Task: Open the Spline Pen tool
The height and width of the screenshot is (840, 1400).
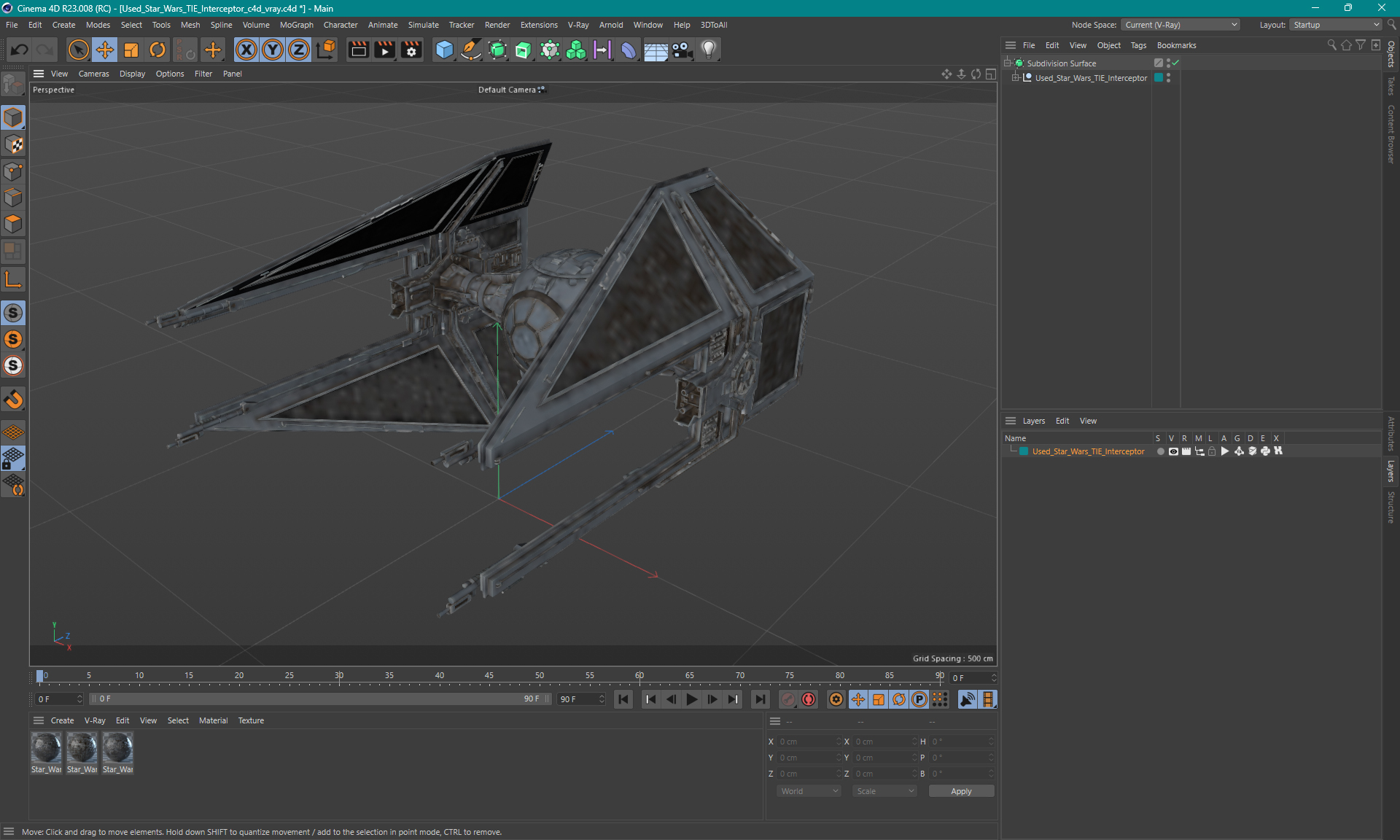Action: [471, 50]
